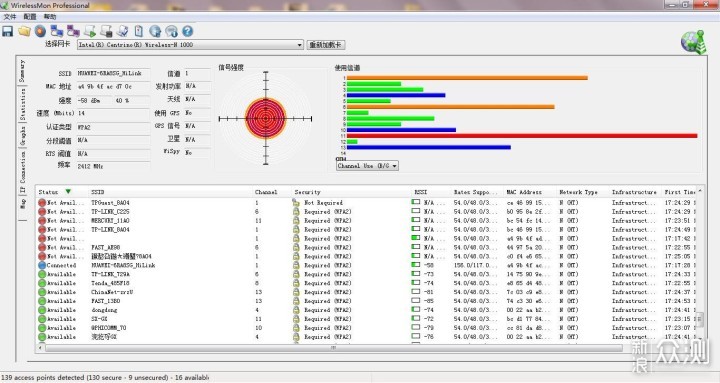Open the 配置 menu

click(29, 17)
